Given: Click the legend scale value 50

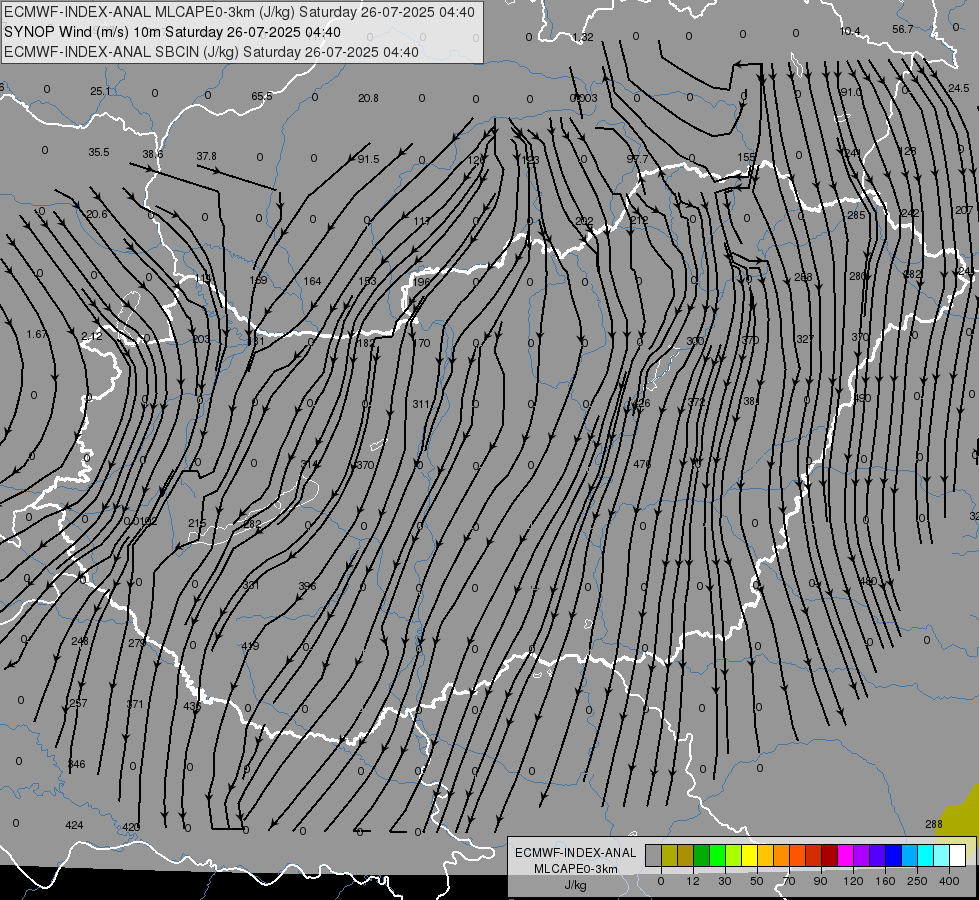Looking at the screenshot, I should [757, 881].
